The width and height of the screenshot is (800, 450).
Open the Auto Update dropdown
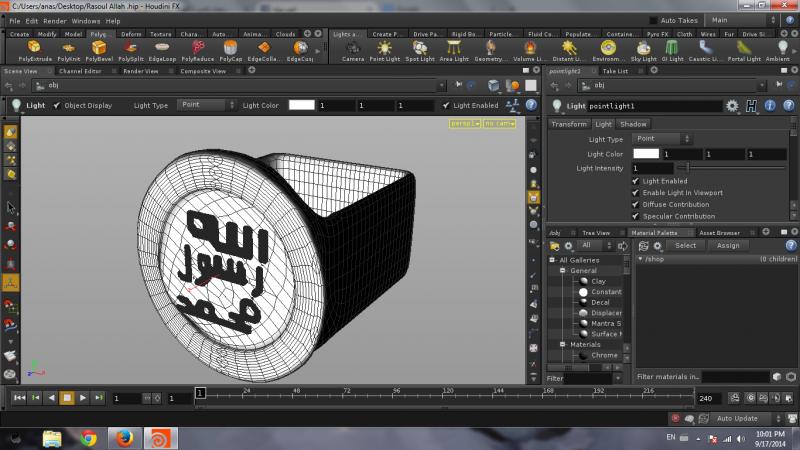[742, 418]
